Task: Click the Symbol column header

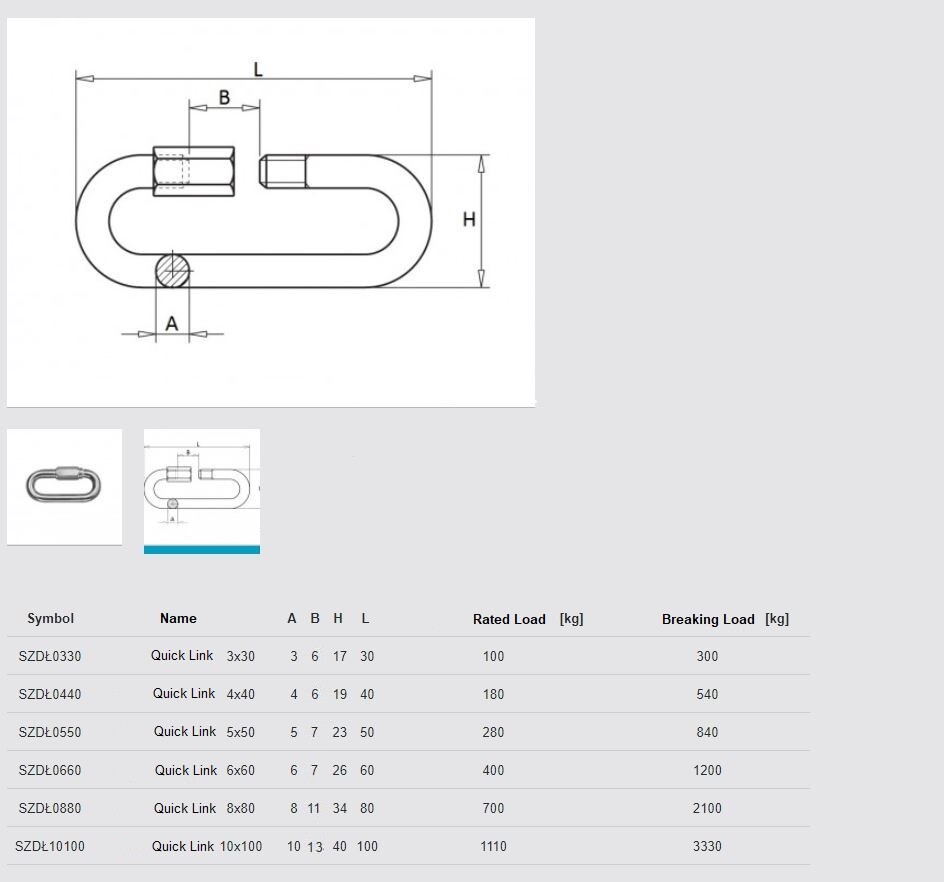Action: pyautogui.click(x=50, y=619)
